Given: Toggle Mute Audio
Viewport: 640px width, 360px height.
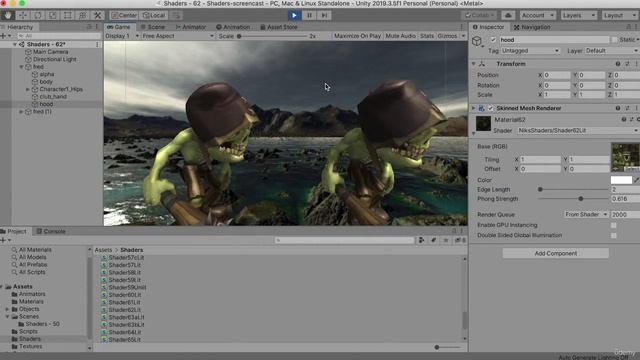Looking at the screenshot, I should (x=400, y=36).
